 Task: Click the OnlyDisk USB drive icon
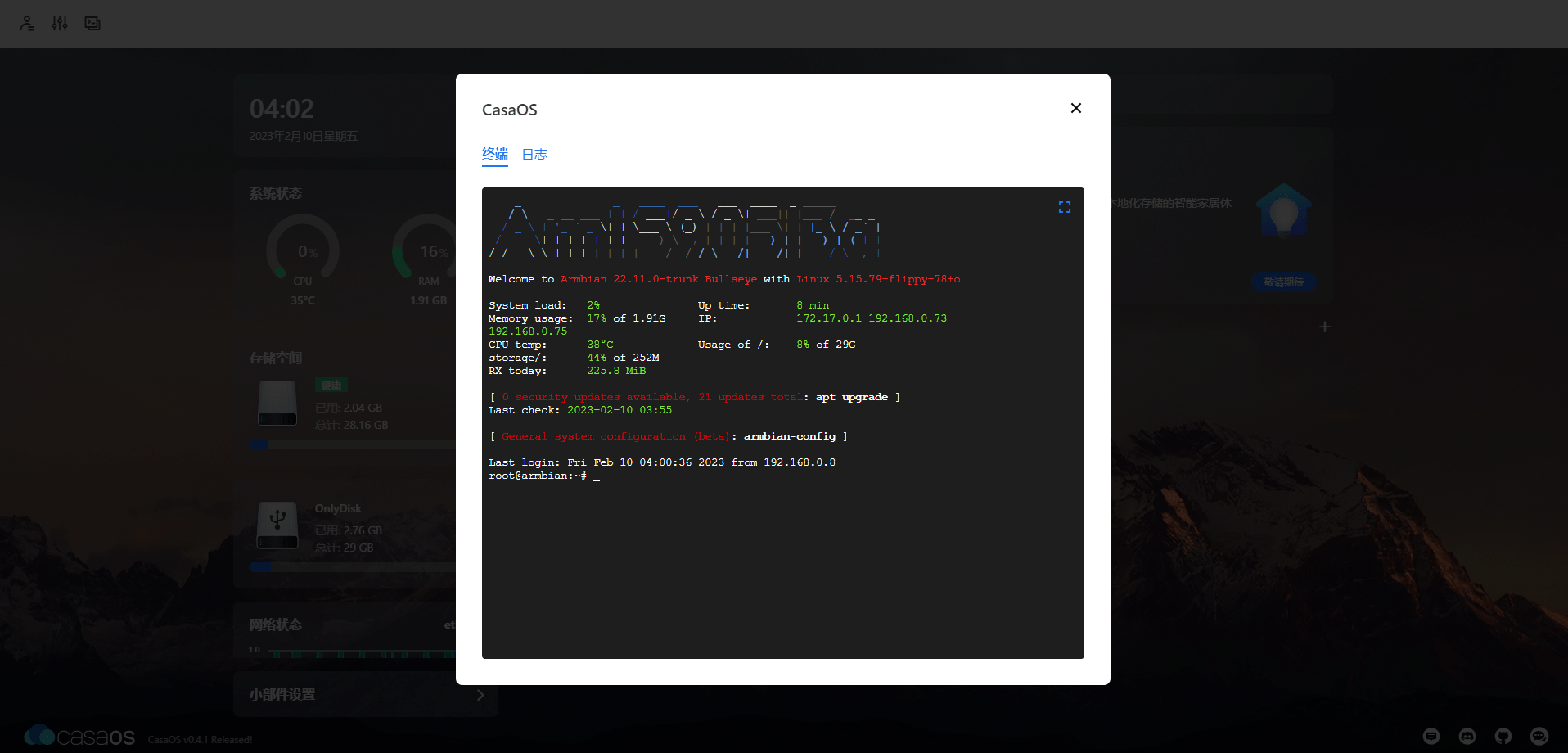[x=277, y=525]
